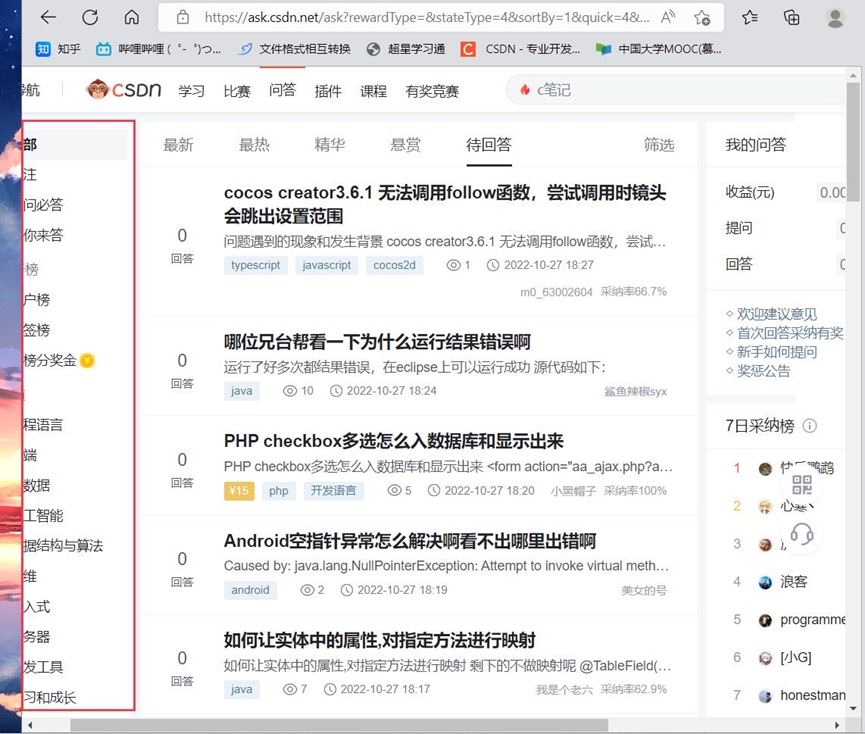Open the 哔哩哔哩 bookmark

pos(158,49)
